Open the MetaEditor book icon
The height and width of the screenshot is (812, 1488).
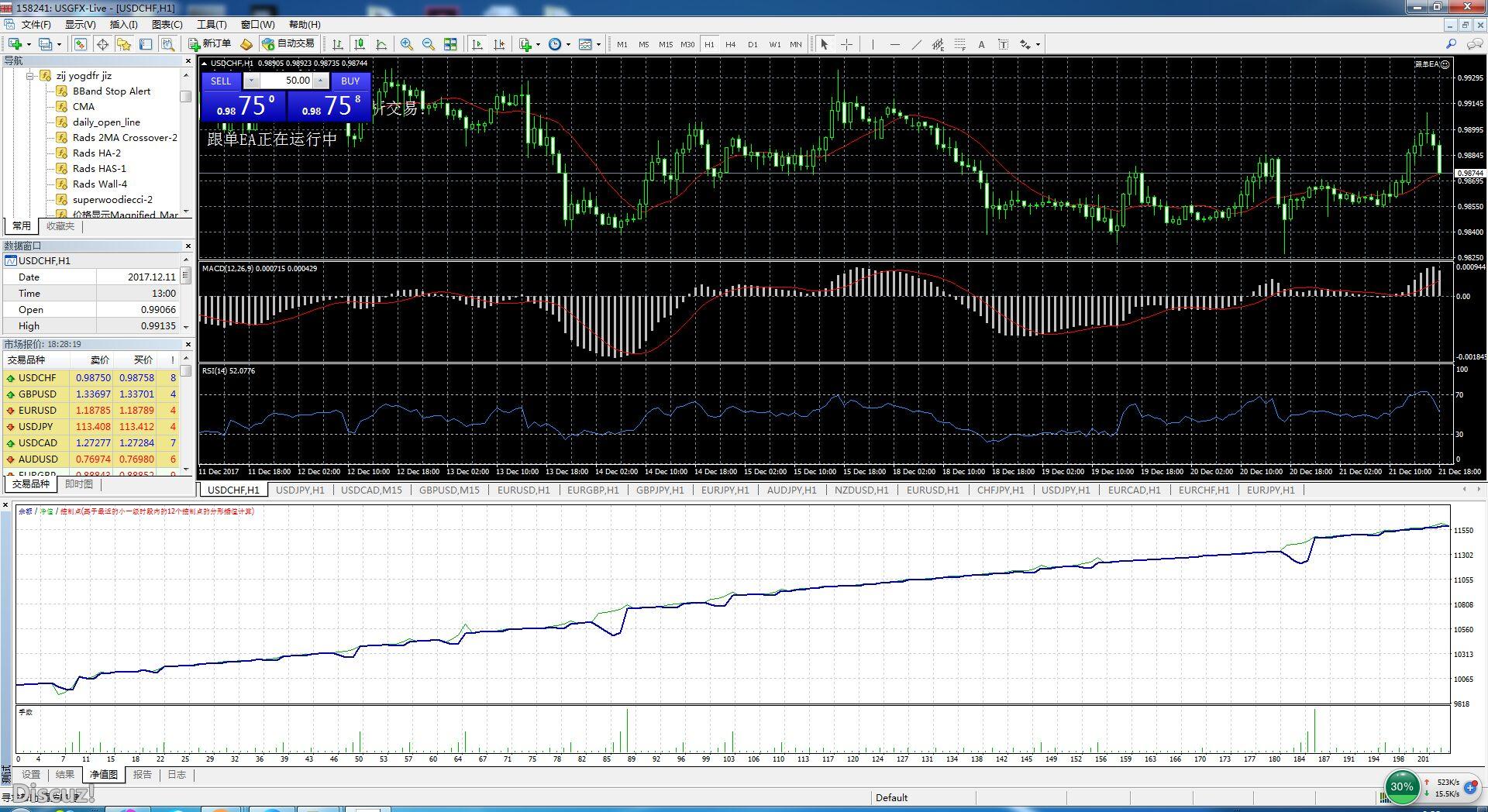click(x=246, y=44)
